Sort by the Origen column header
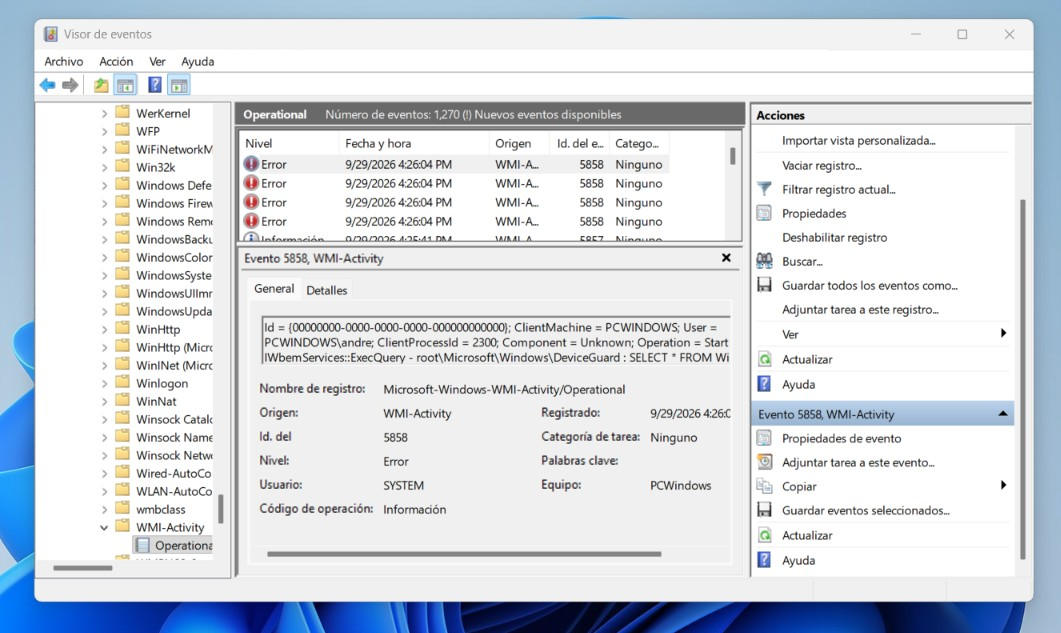 [x=519, y=144]
